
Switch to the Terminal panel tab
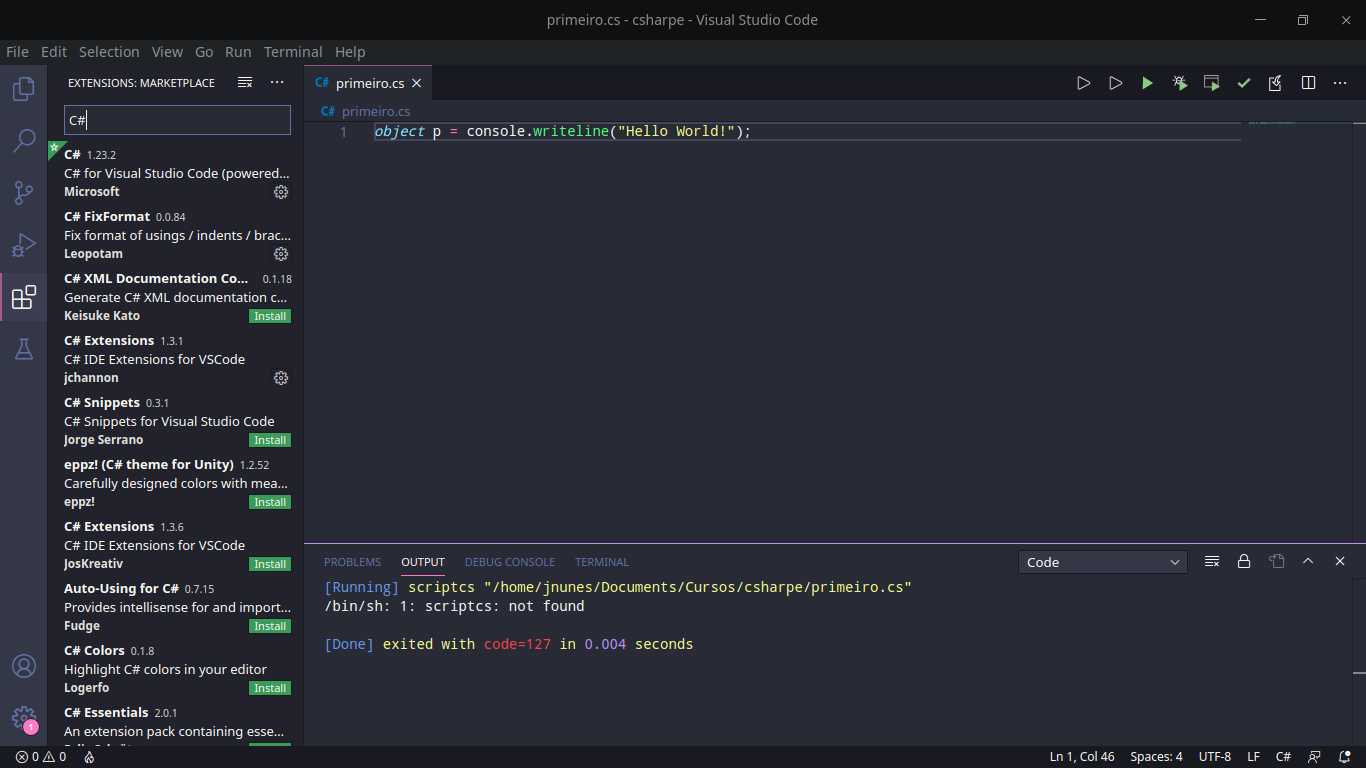pyautogui.click(x=602, y=562)
